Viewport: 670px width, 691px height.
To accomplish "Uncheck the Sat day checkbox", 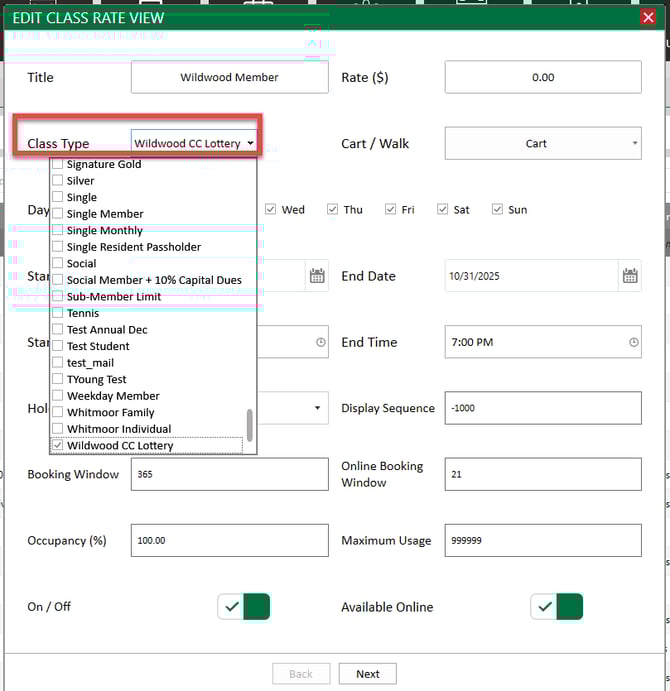I will (x=442, y=210).
